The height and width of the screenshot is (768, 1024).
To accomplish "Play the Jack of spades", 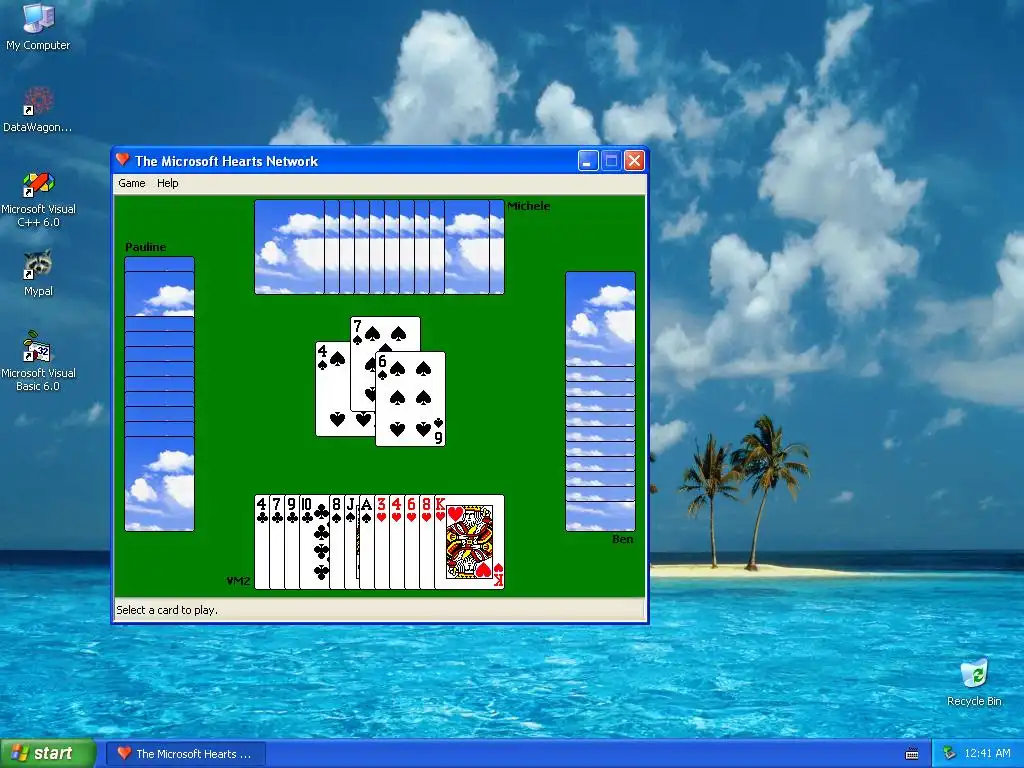I will tap(351, 542).
